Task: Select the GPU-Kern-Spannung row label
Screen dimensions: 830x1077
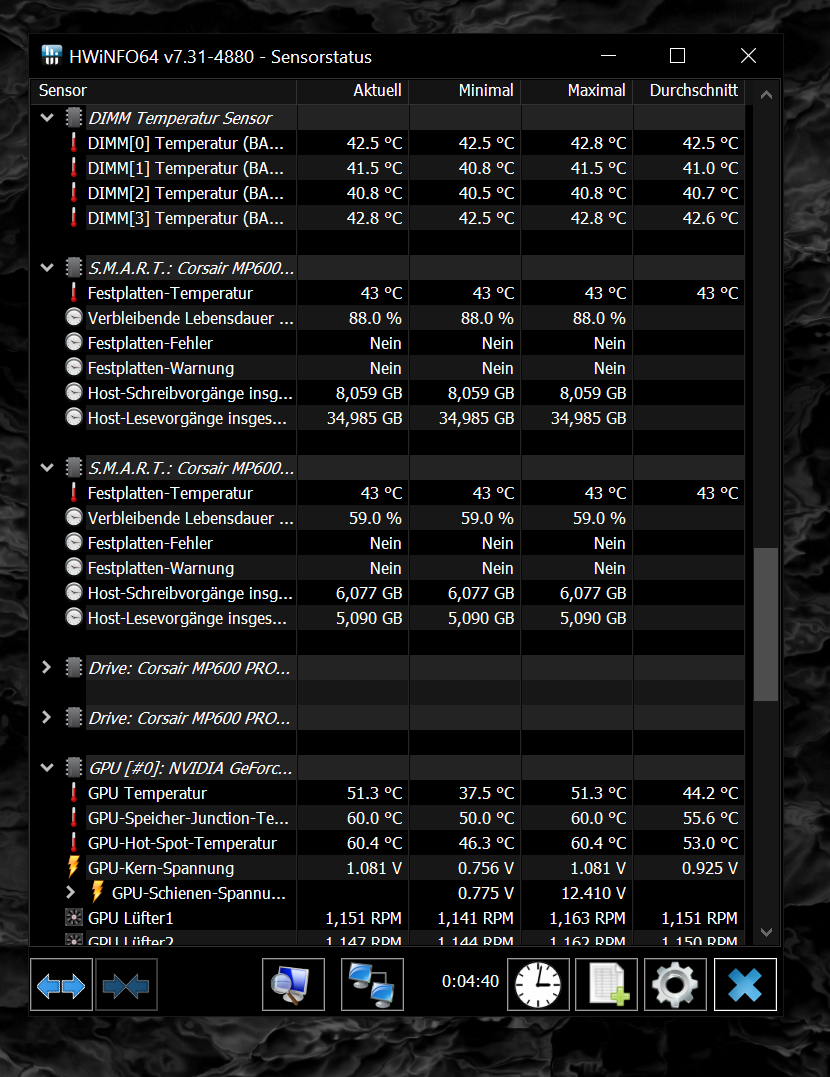Action: tap(161, 868)
